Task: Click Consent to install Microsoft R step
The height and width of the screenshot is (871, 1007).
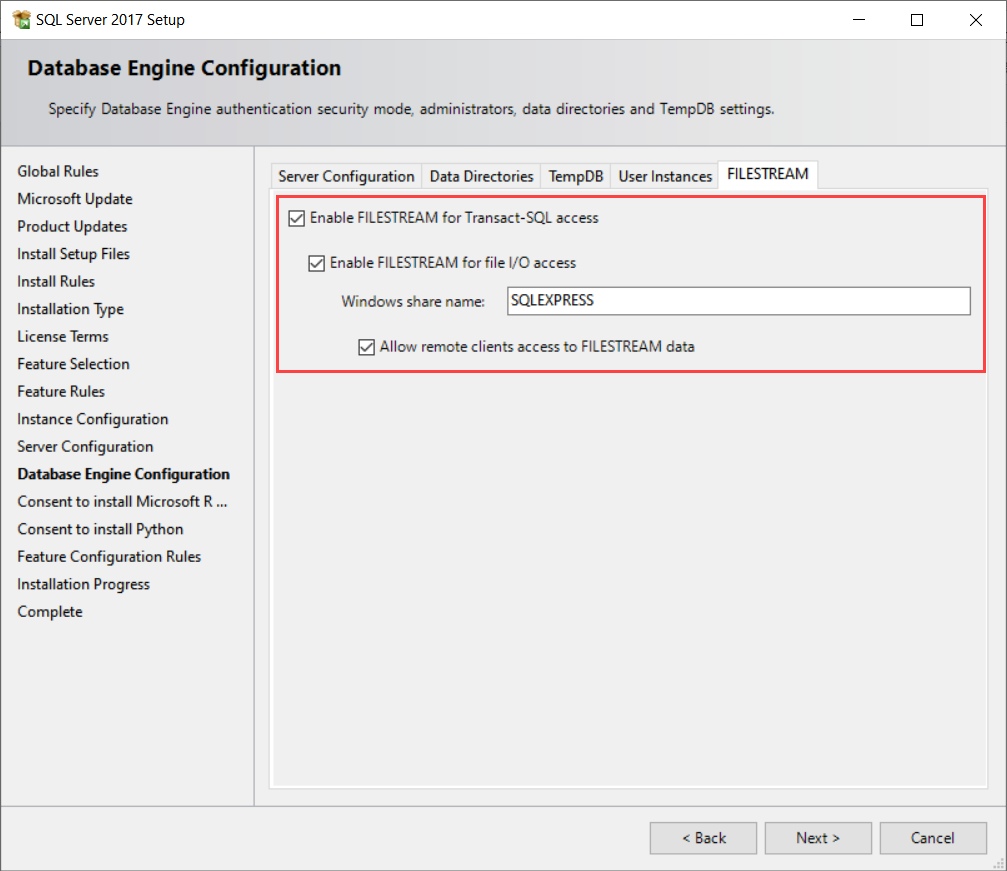Action: click(122, 502)
